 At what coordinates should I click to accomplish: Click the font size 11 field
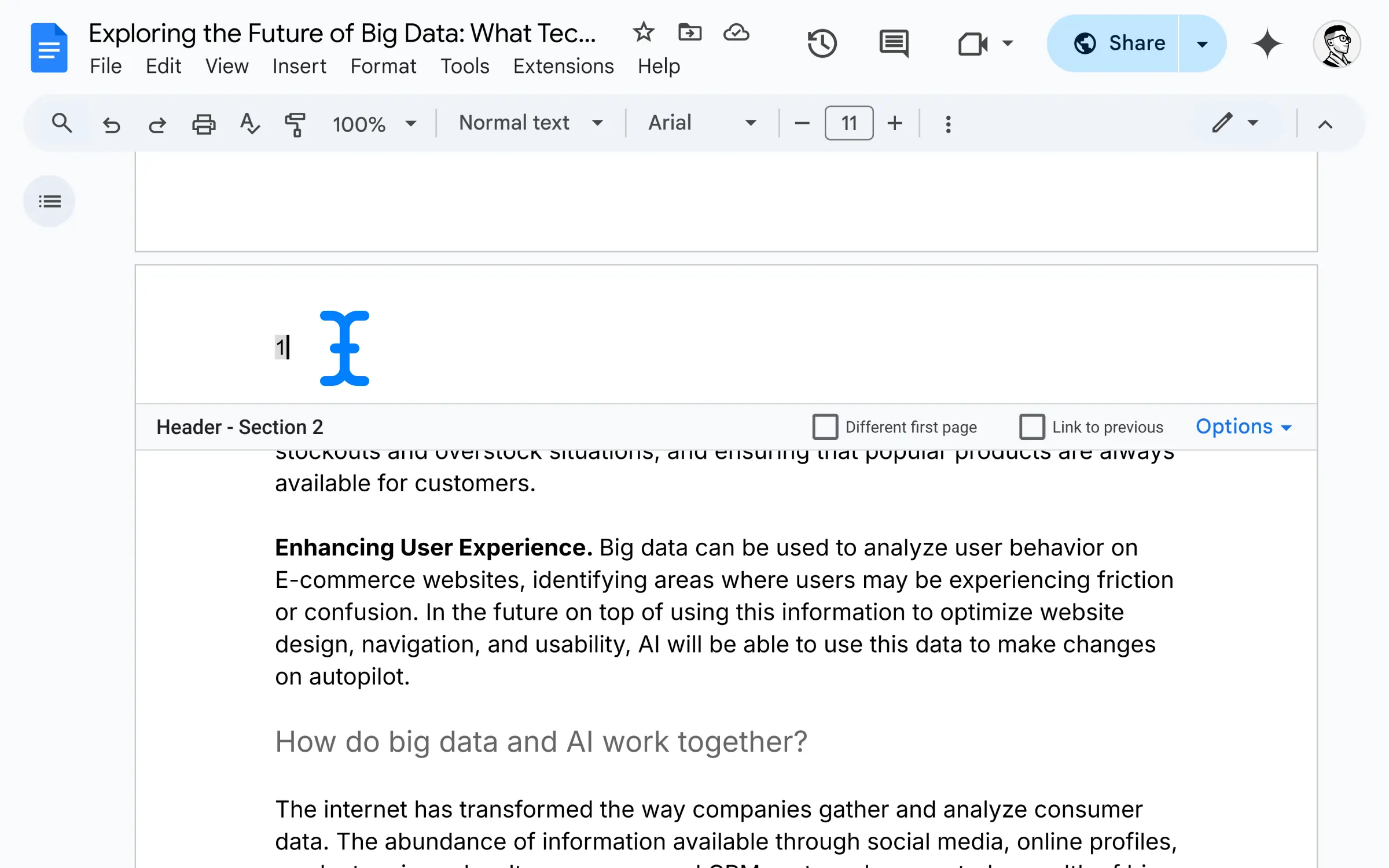point(849,123)
